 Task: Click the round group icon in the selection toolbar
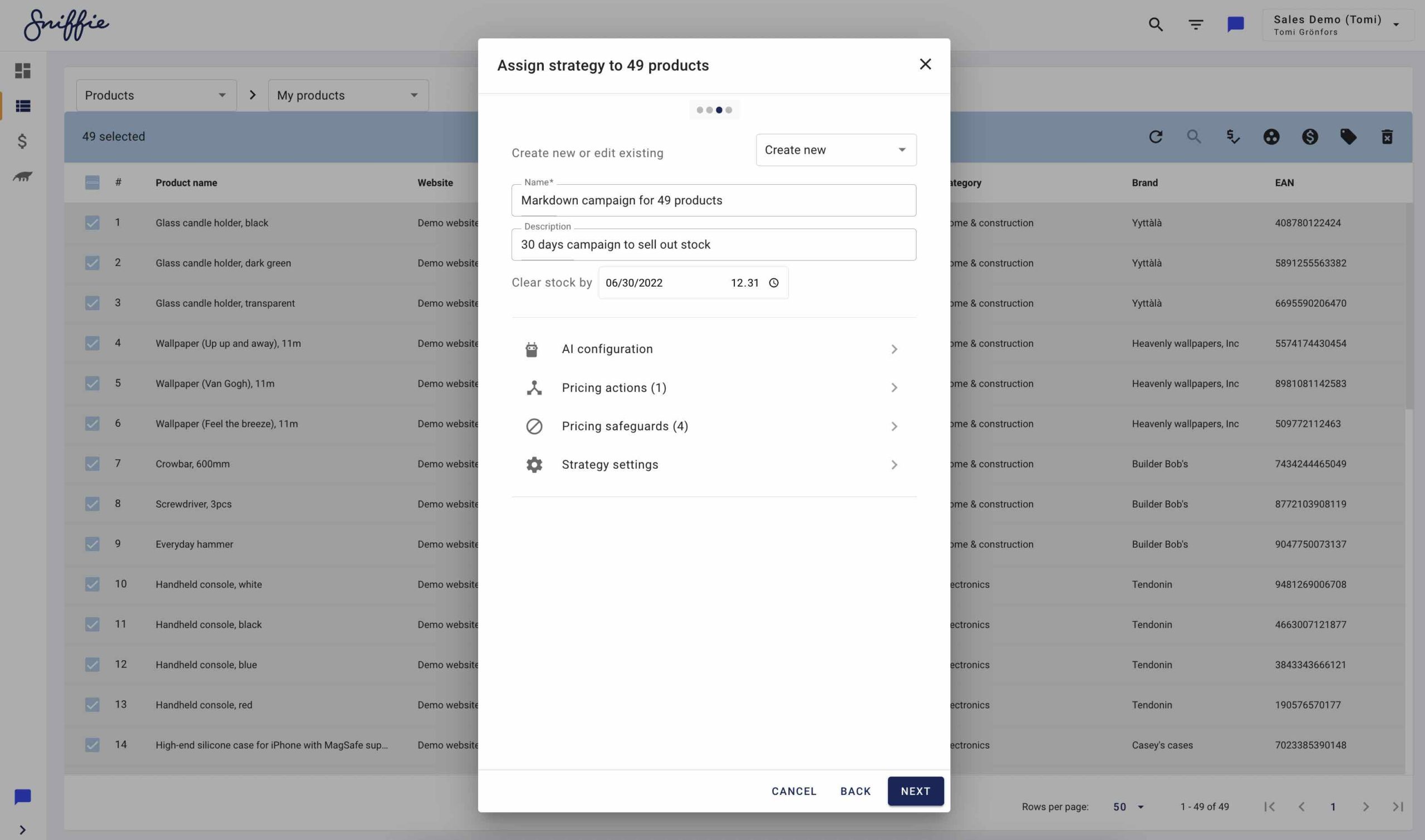pos(1271,136)
